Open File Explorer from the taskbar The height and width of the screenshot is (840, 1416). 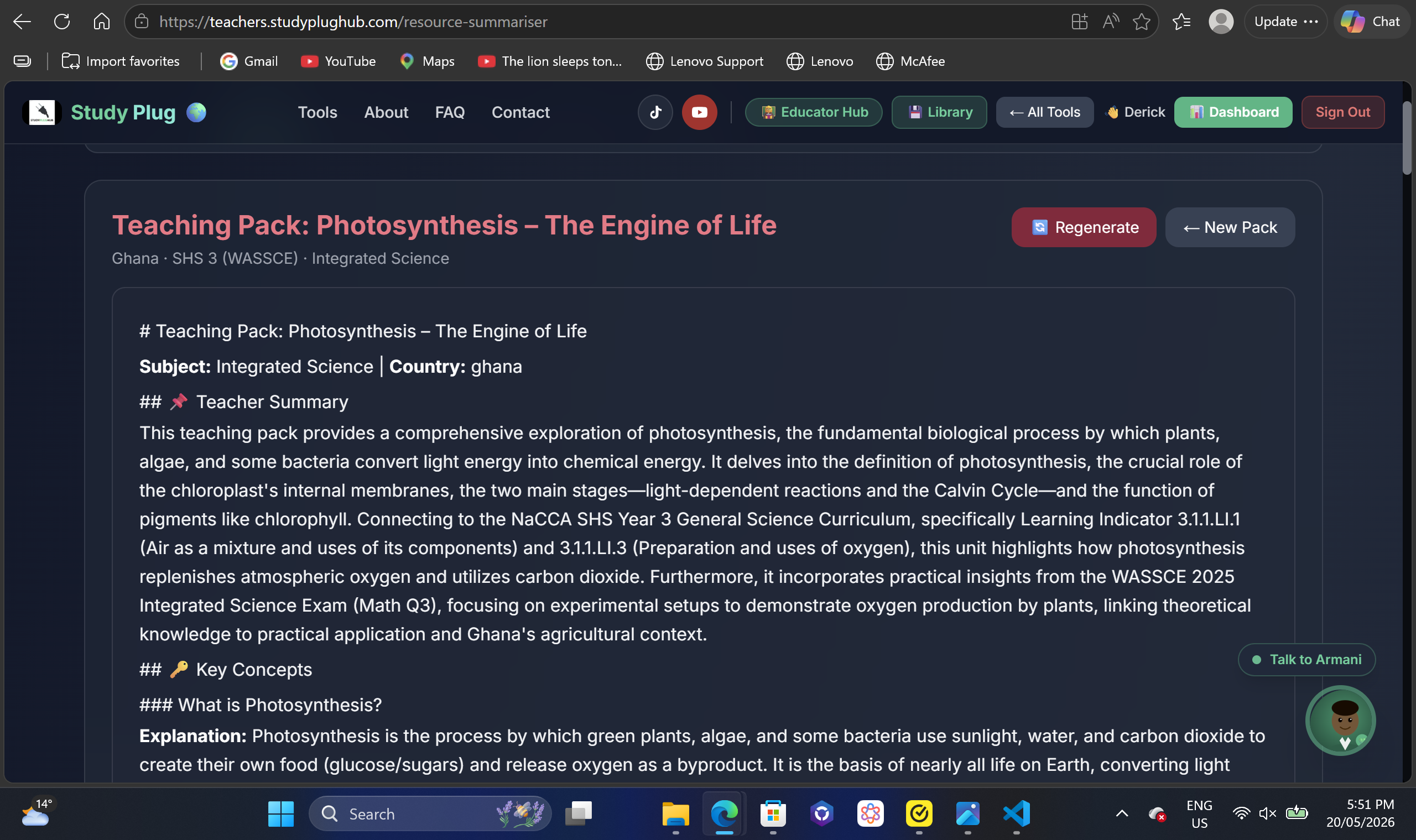675,814
